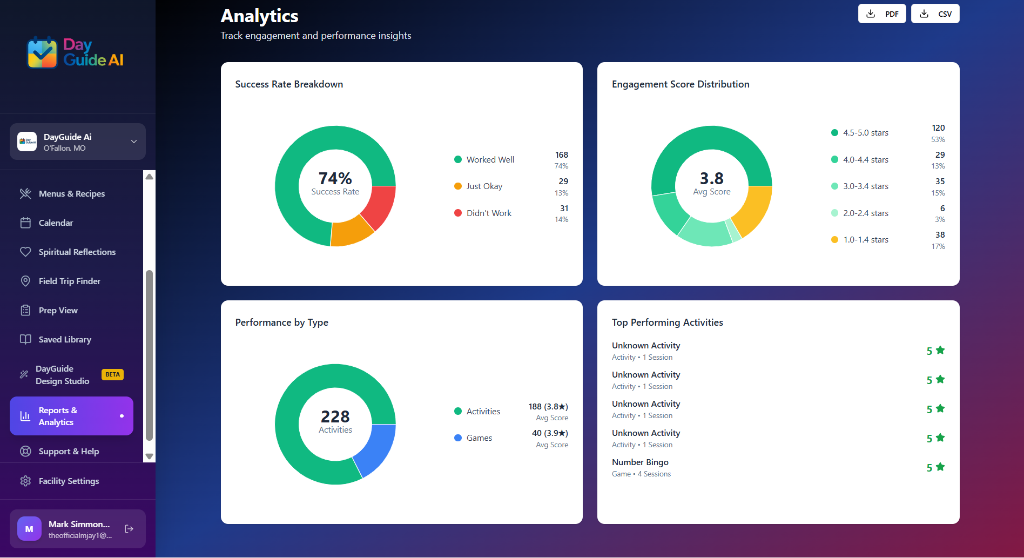
Task: Click the BETA badge on Design Studio
Action: click(112, 374)
